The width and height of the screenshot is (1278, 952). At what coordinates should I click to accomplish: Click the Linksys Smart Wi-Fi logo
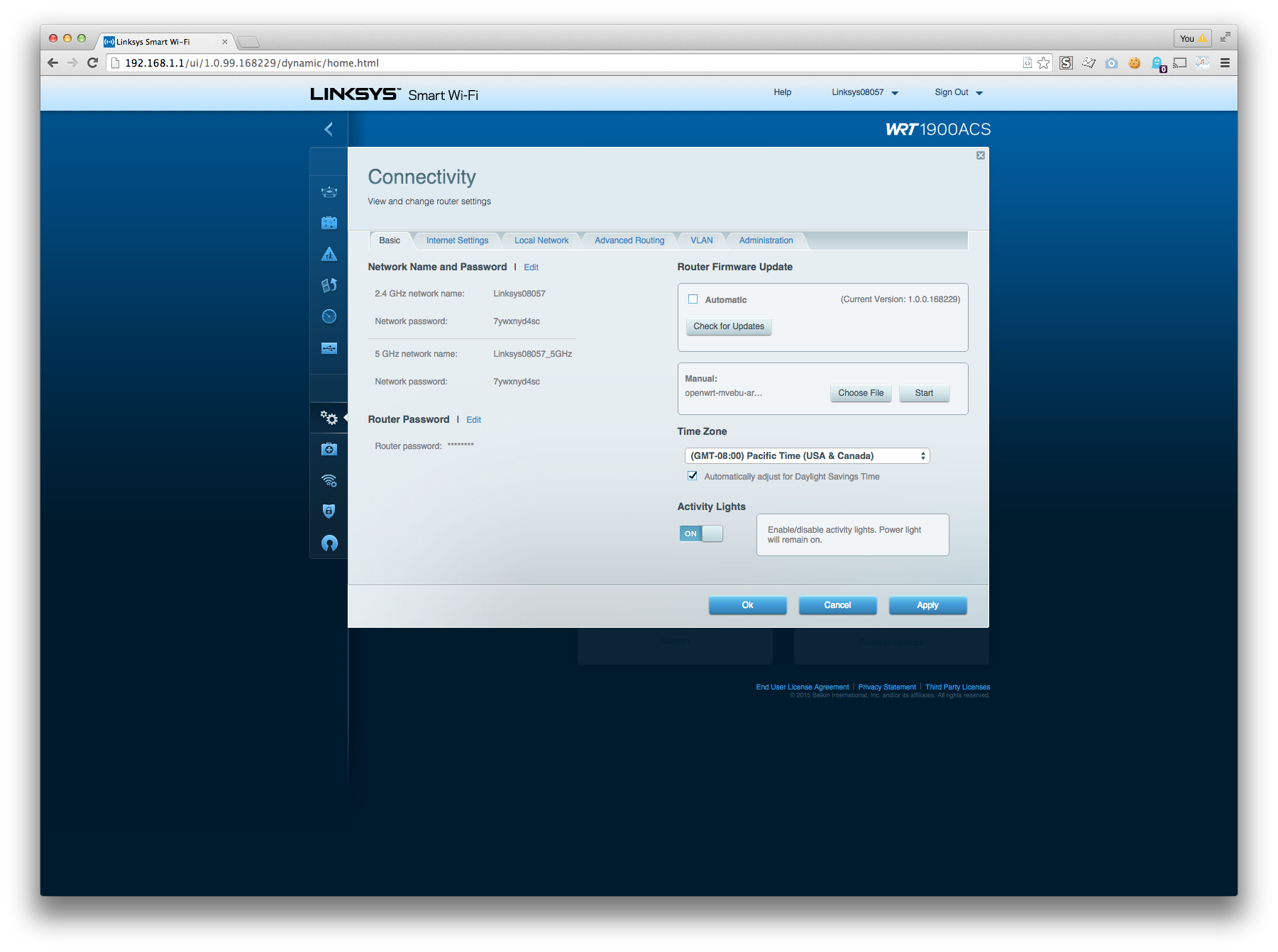point(394,94)
